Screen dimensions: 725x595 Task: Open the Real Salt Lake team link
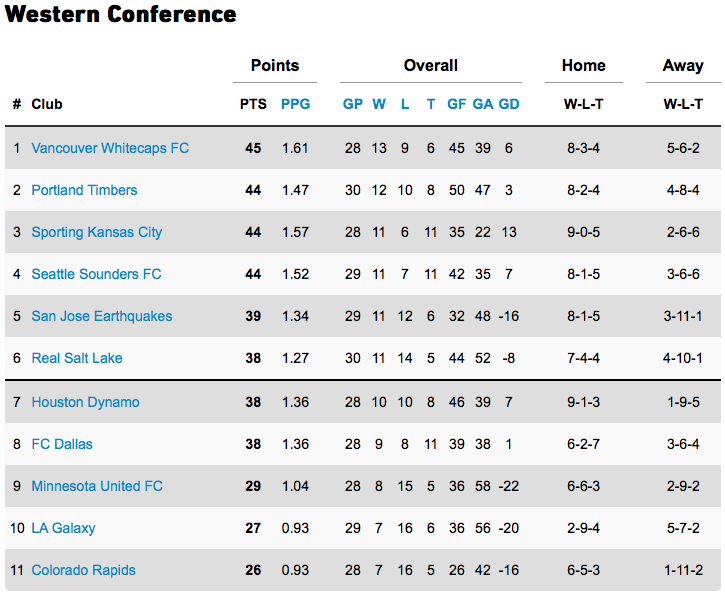click(x=77, y=358)
